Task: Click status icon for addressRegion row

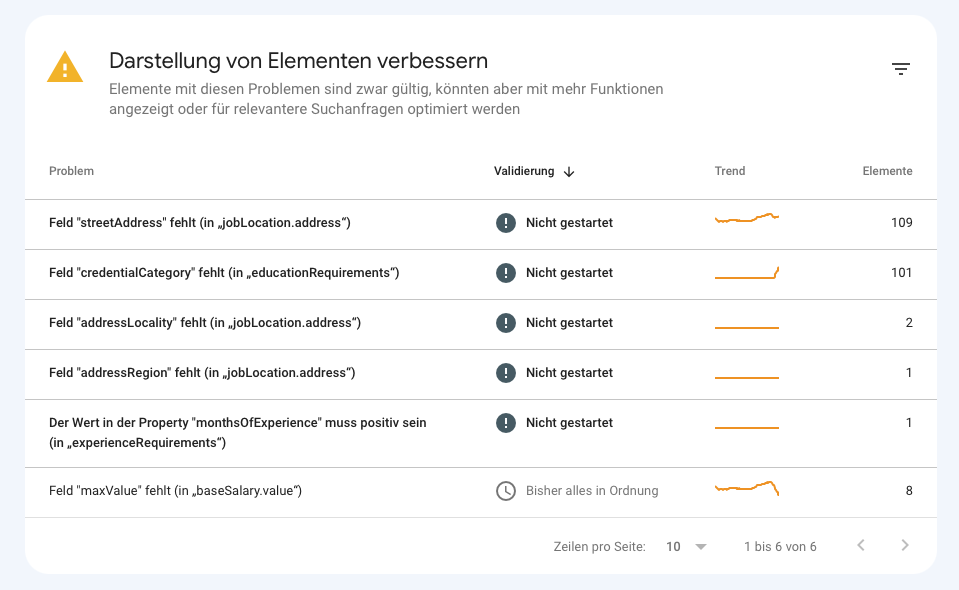Action: tap(506, 373)
